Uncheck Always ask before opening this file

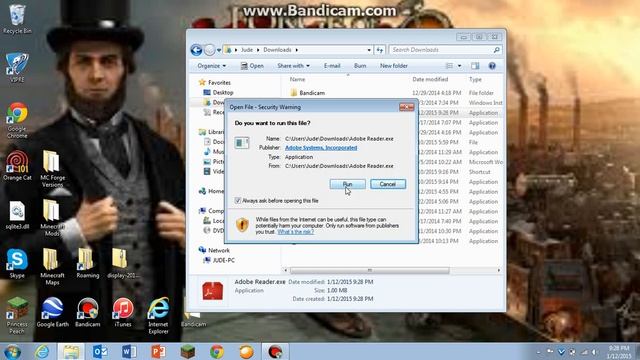point(238,200)
